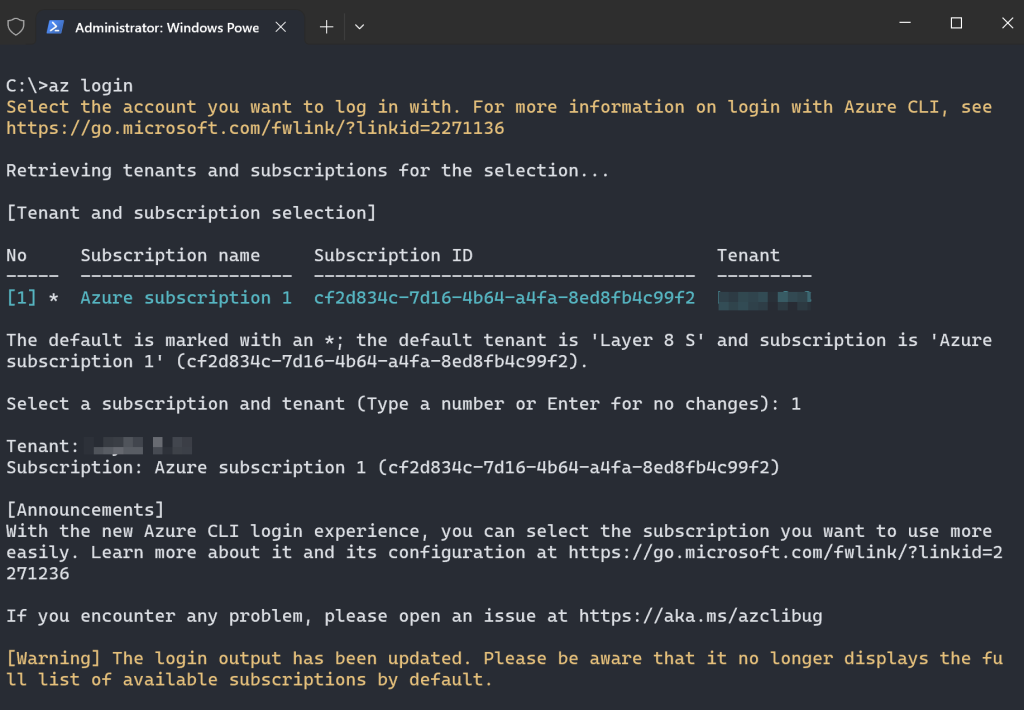
Task: Click the shield icon in the title bar
Action: click(16, 27)
